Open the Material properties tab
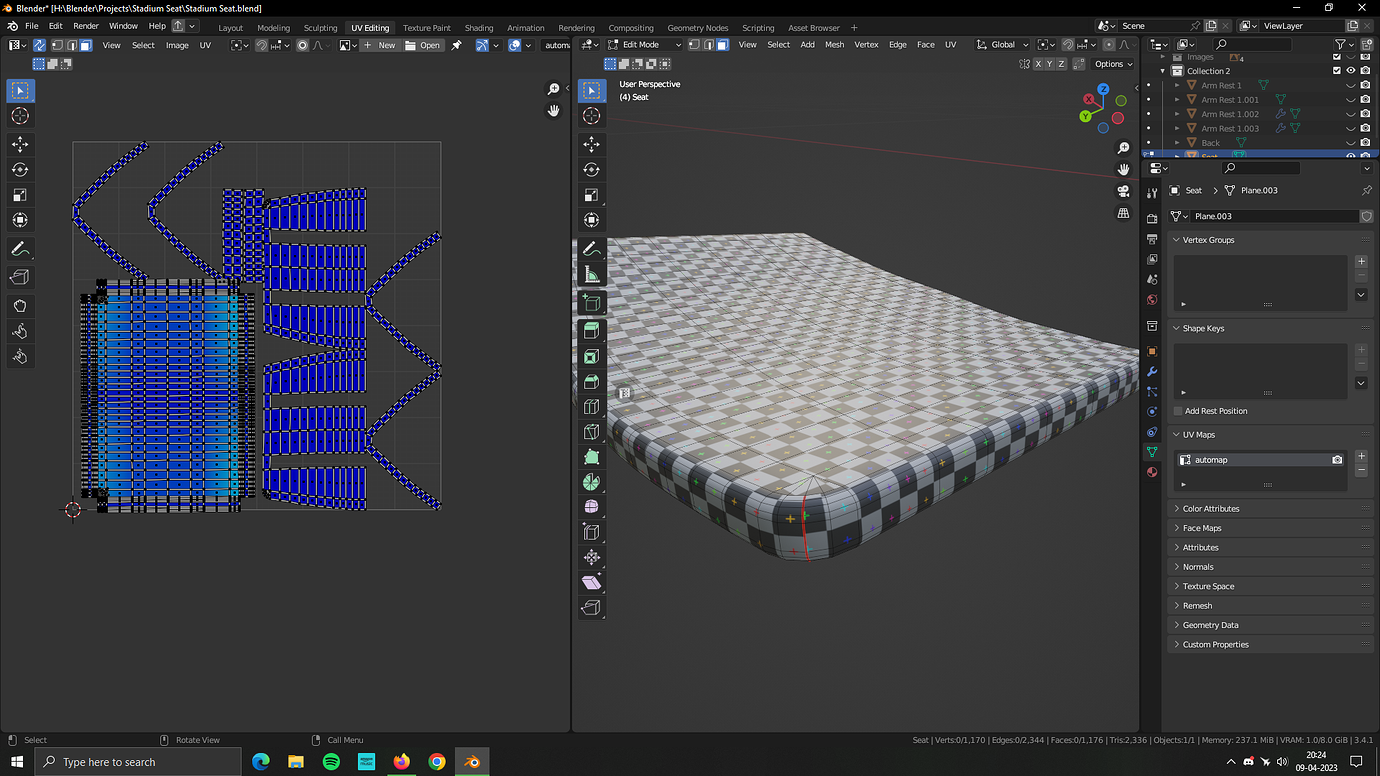This screenshot has width=1380, height=776. (x=1152, y=472)
